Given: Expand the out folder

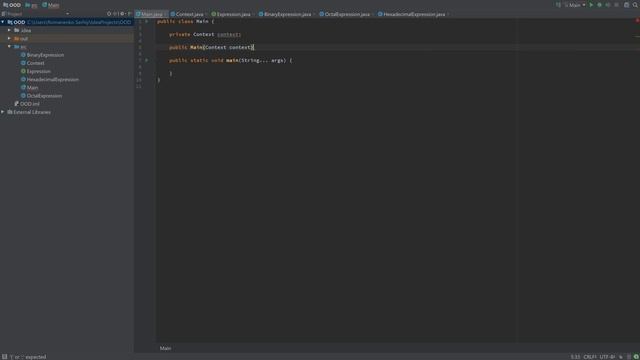Looking at the screenshot, I should 9,38.
